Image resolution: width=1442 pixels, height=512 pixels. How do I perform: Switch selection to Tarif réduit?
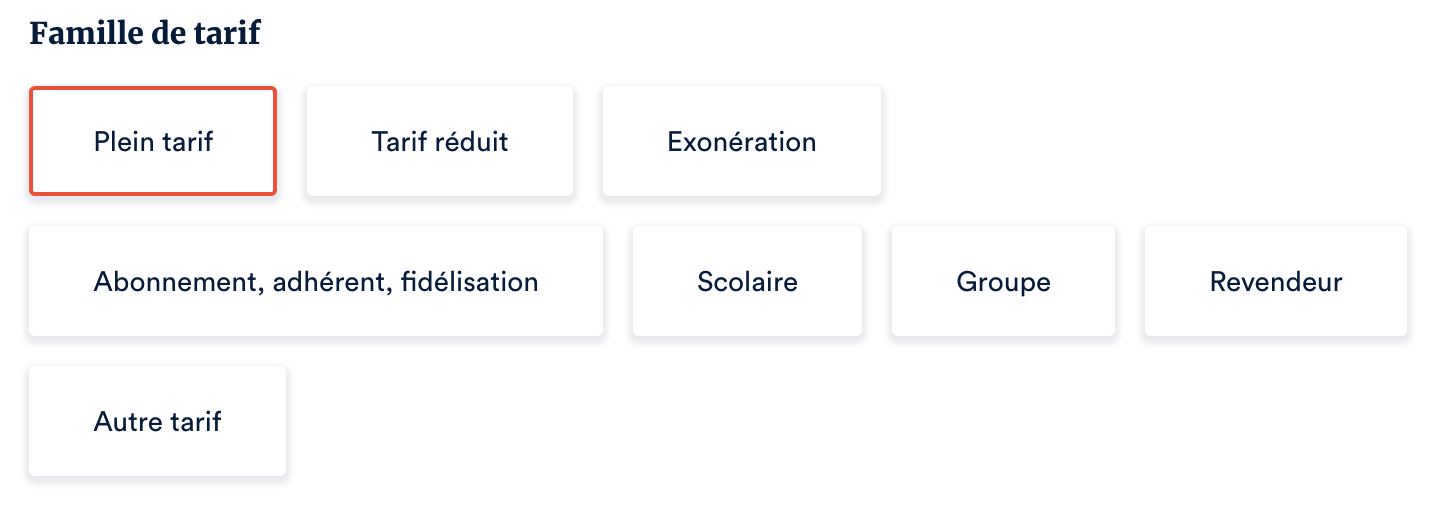pos(439,141)
